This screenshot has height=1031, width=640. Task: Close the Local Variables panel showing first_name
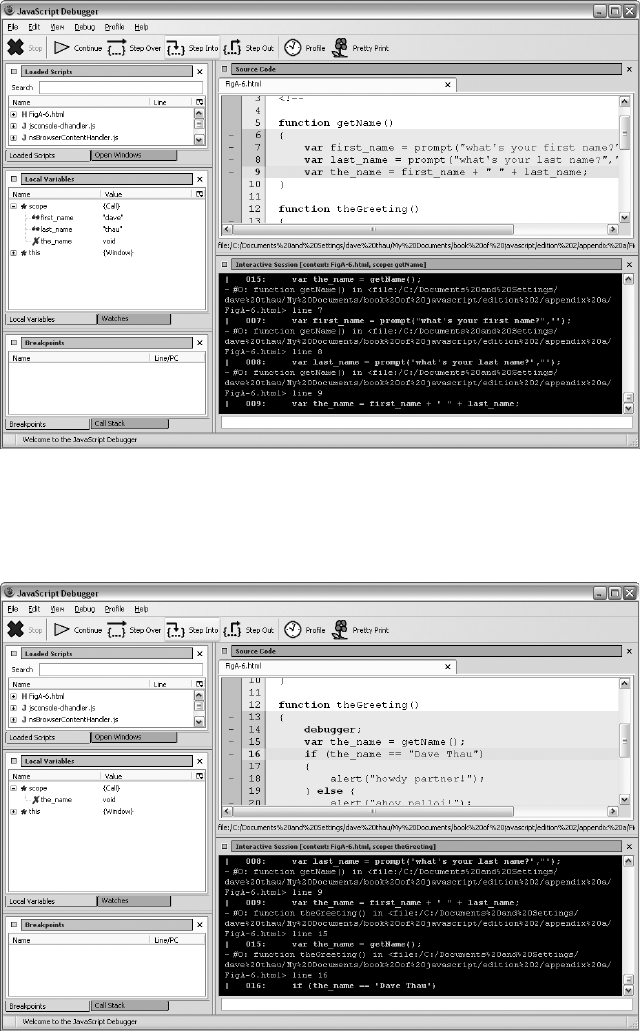pyautogui.click(x=200, y=179)
